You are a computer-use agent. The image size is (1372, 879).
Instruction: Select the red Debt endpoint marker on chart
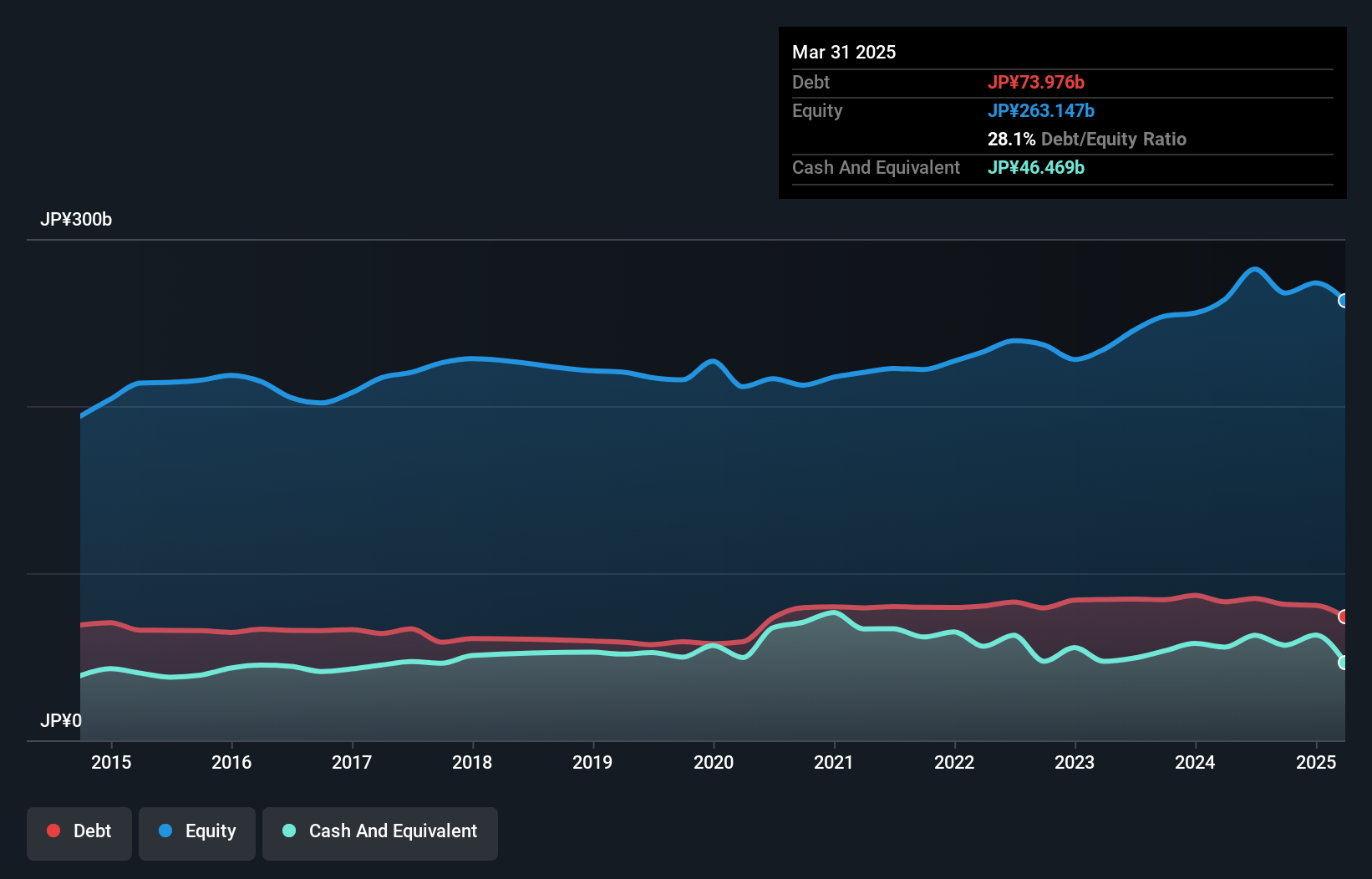(x=1343, y=617)
